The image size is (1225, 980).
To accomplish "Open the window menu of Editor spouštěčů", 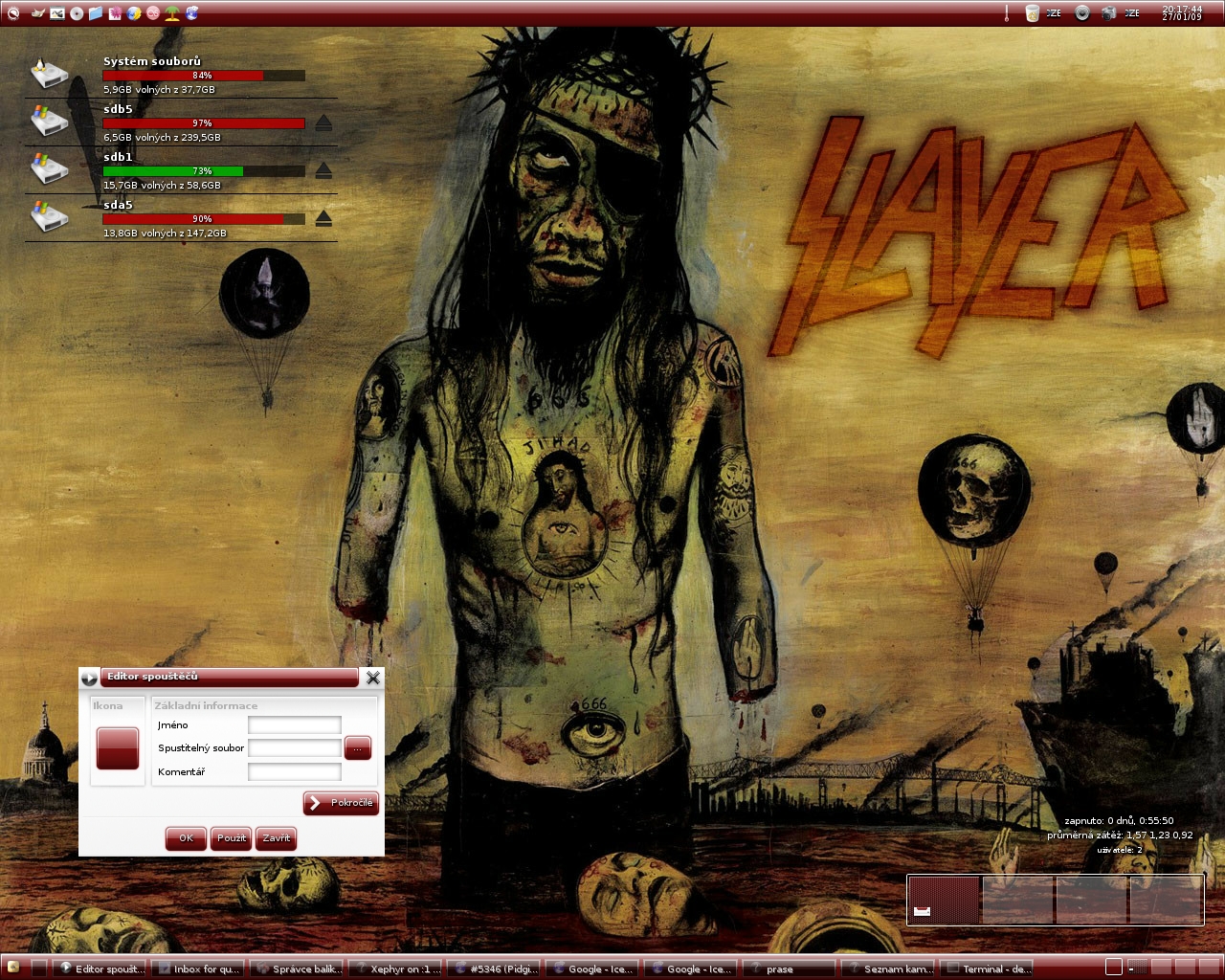I will pos(89,678).
